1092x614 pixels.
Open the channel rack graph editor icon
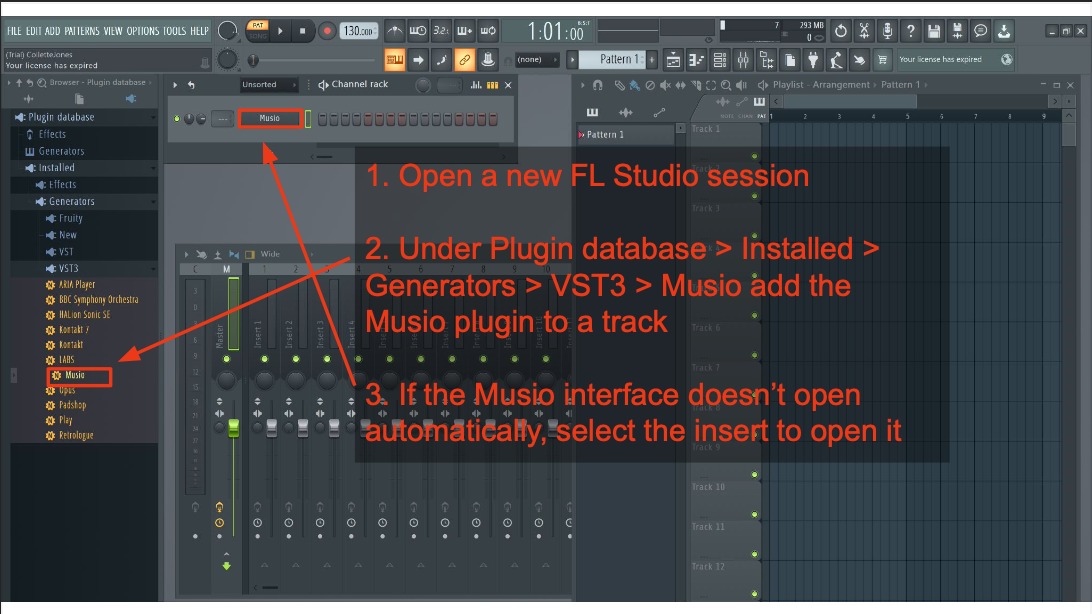(476, 85)
